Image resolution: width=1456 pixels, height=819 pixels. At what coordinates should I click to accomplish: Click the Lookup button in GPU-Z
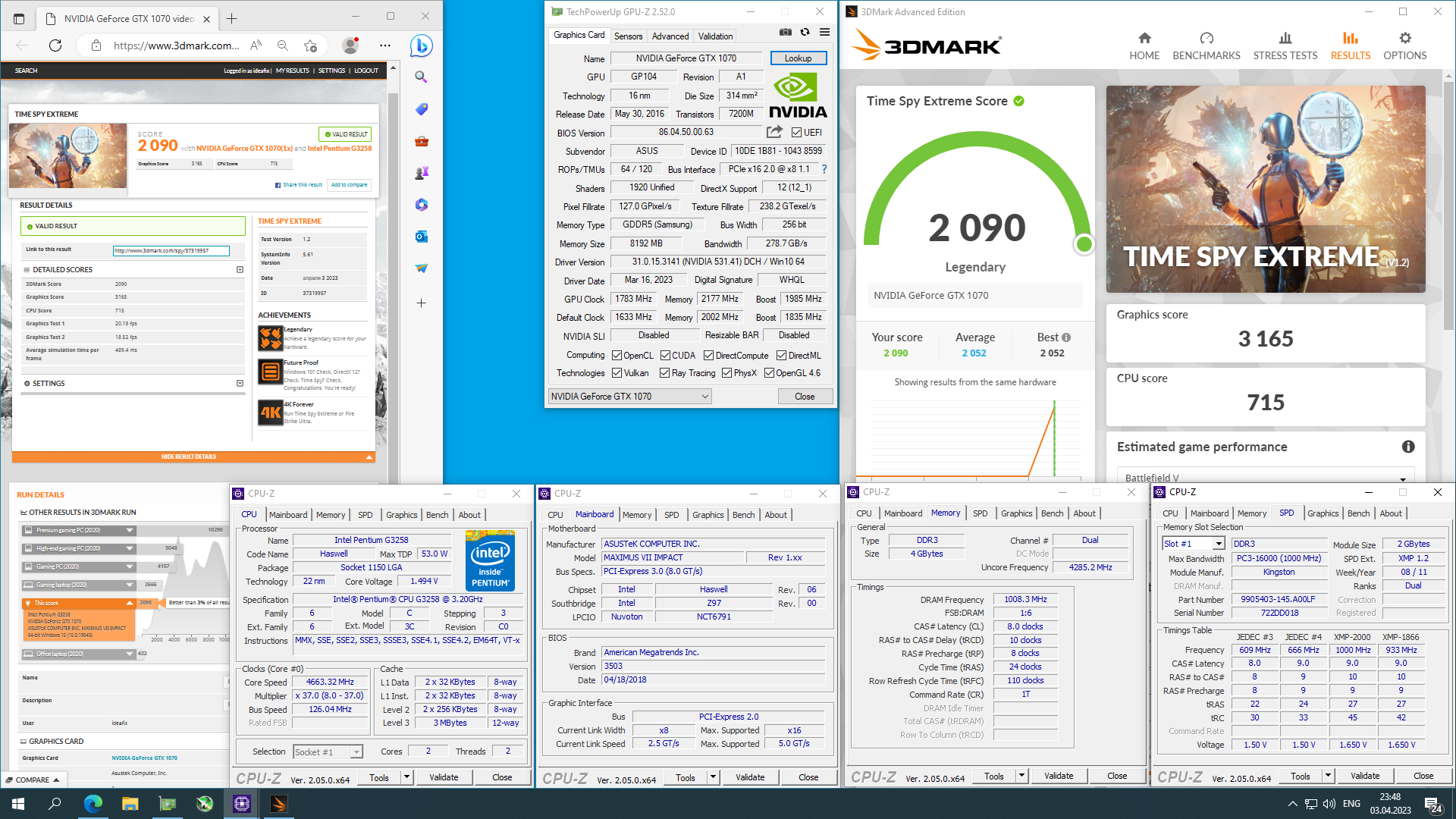point(798,58)
